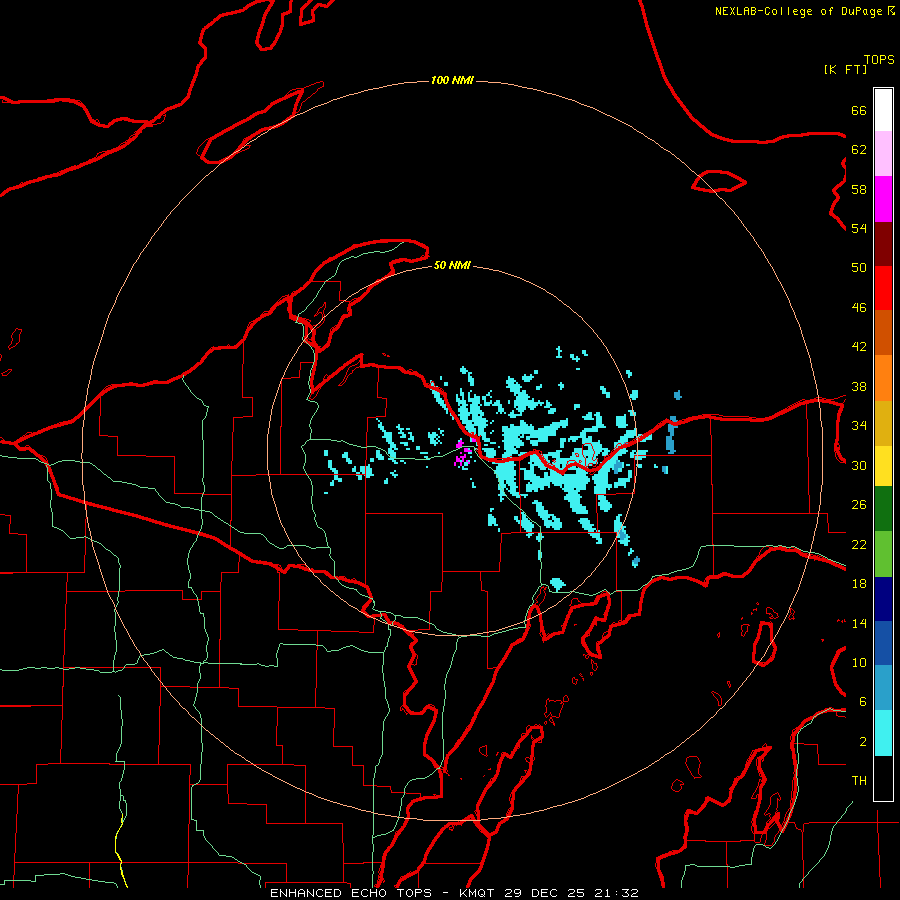This screenshot has height=900, width=900.
Task: Click the [K FT] units label
Action: pos(845,69)
